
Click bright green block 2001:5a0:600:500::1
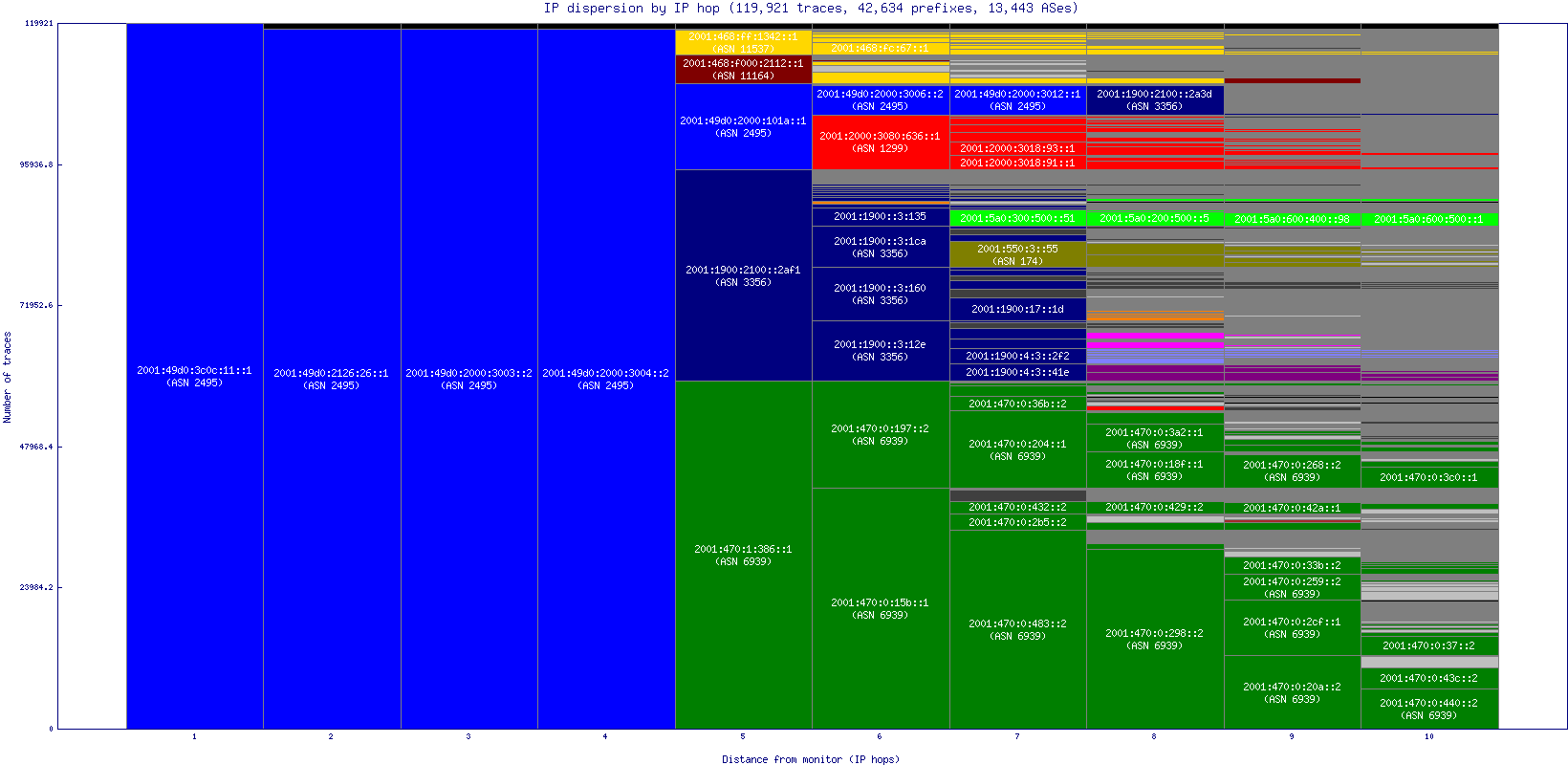click(1429, 220)
